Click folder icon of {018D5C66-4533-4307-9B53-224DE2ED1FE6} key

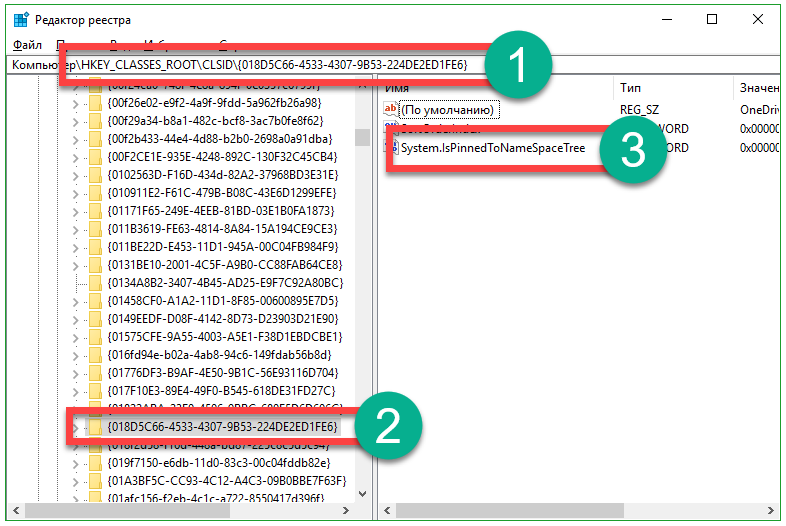95,426
